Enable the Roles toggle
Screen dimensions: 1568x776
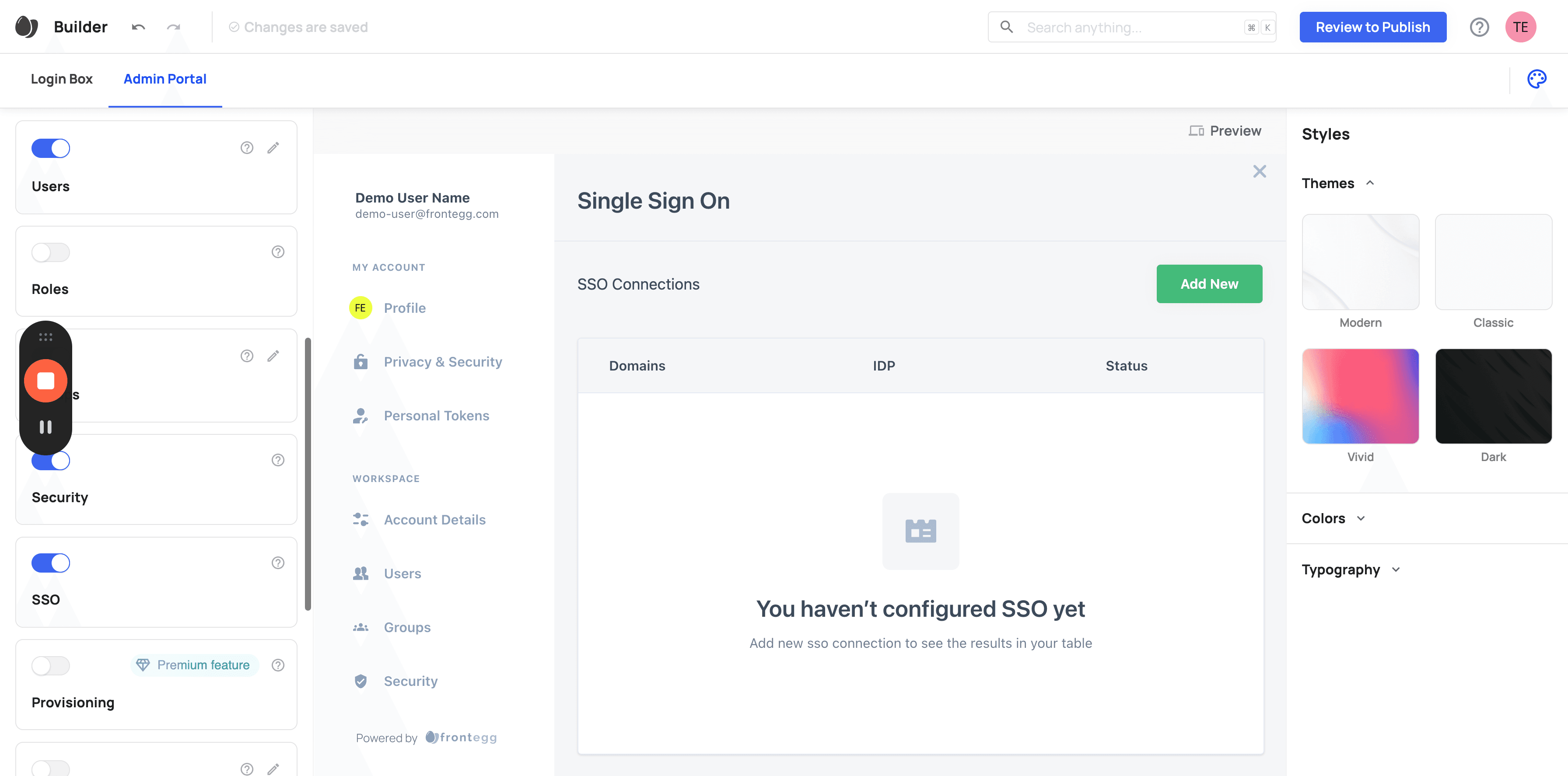pyautogui.click(x=50, y=252)
